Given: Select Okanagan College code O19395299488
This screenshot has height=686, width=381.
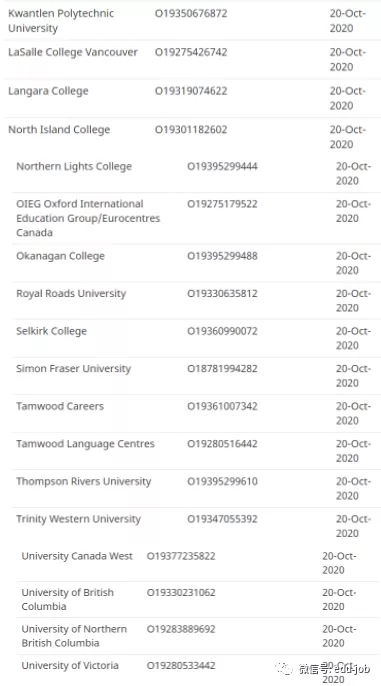Looking at the screenshot, I should pos(222,256).
